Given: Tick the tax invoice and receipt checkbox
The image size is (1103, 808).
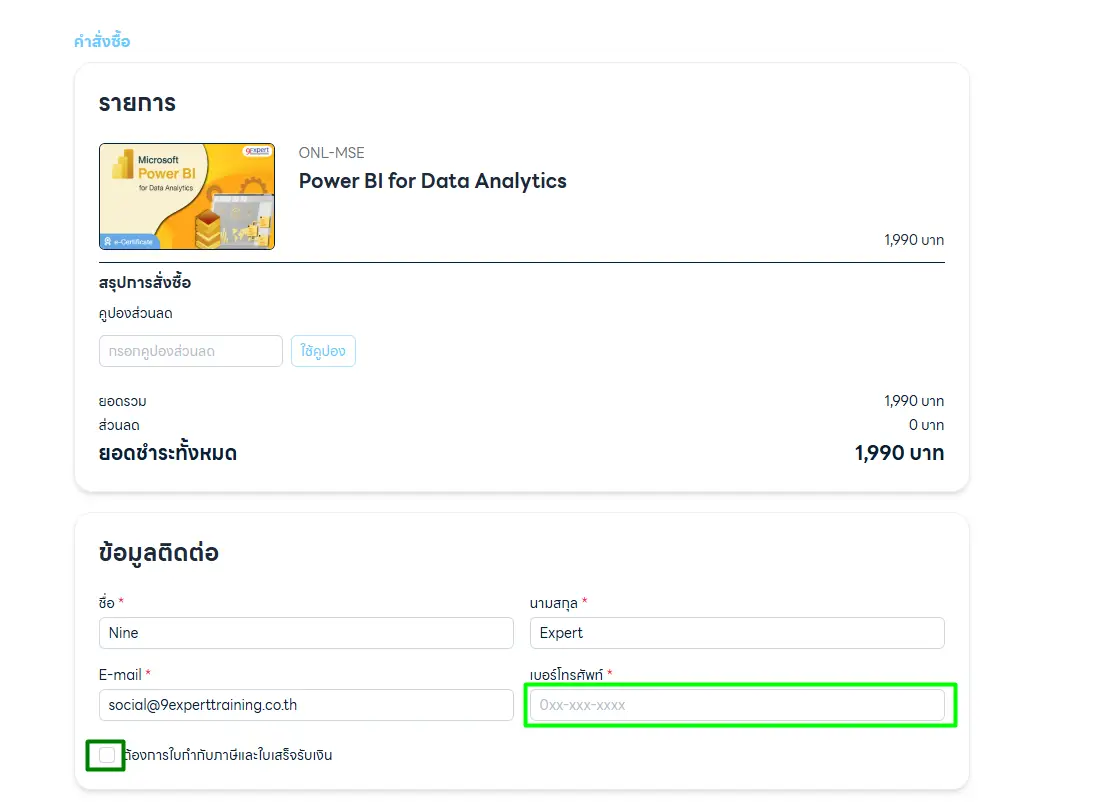Looking at the screenshot, I should coord(107,755).
